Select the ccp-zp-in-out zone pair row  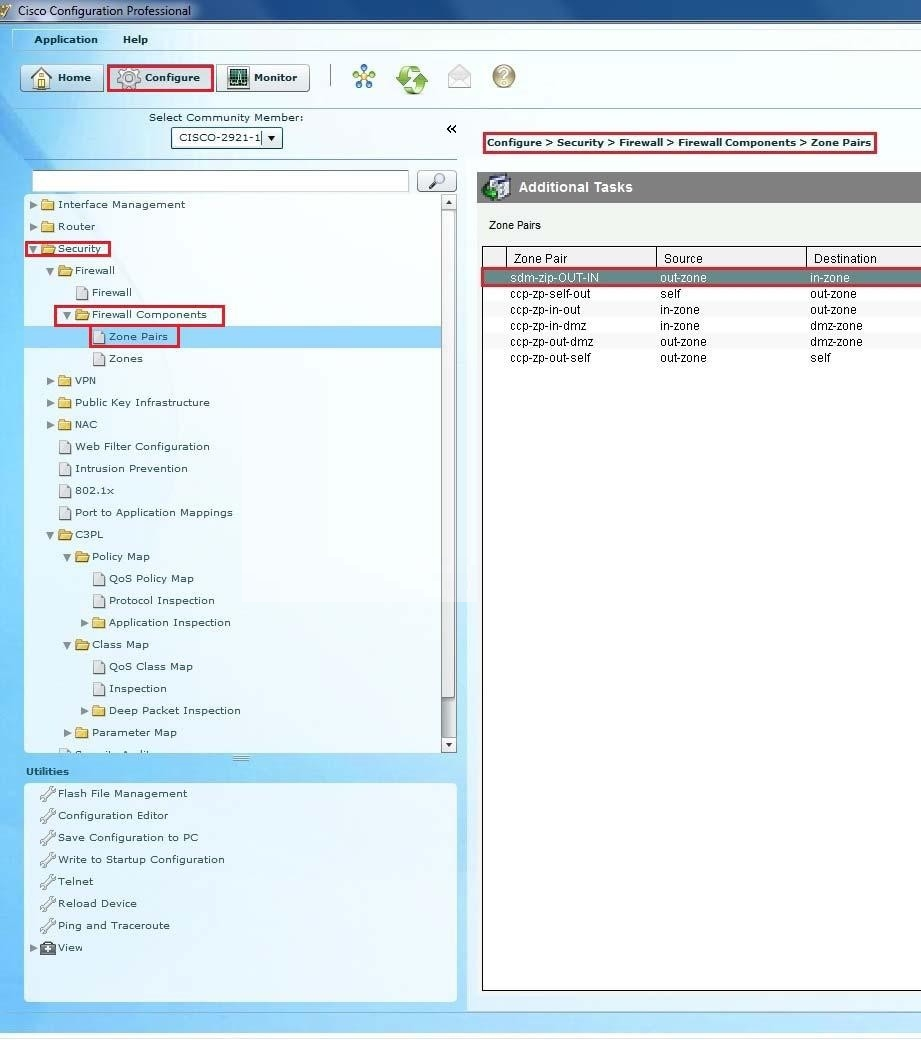[x=702, y=310]
